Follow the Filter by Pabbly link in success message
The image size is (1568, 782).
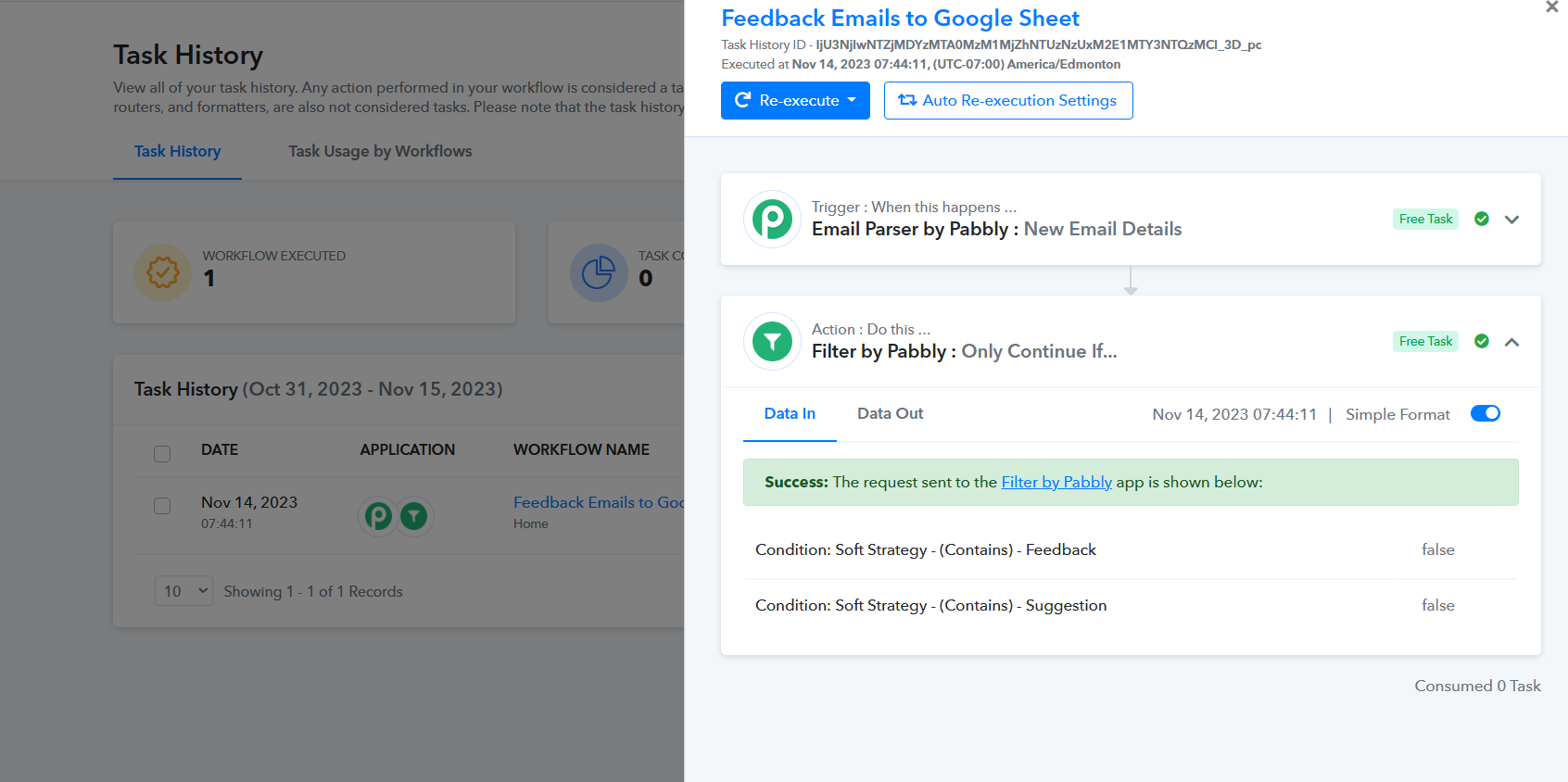(1056, 482)
